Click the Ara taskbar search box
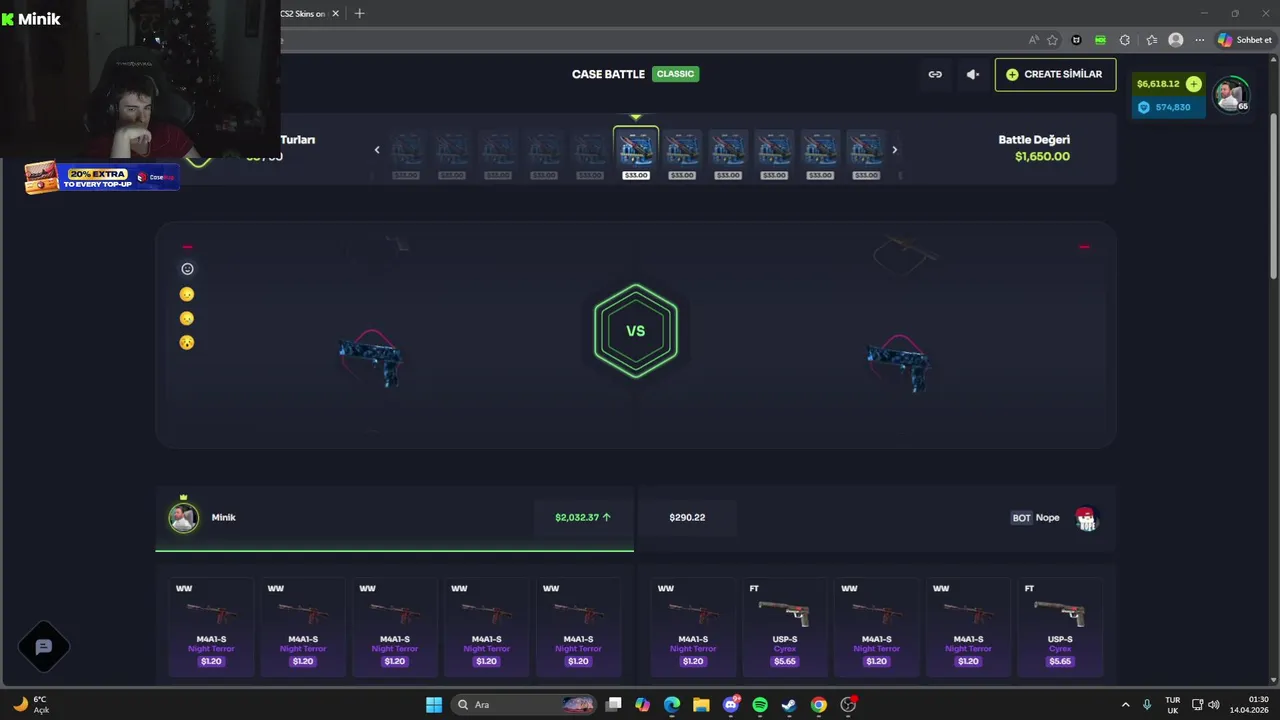 coord(523,705)
